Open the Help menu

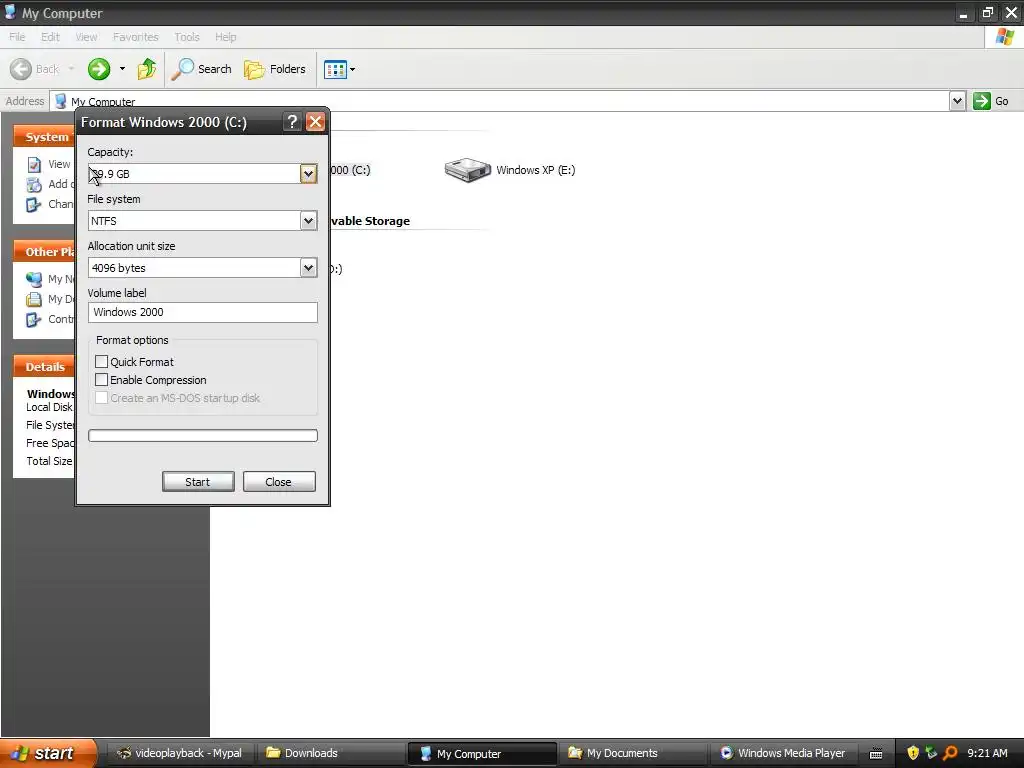(226, 37)
